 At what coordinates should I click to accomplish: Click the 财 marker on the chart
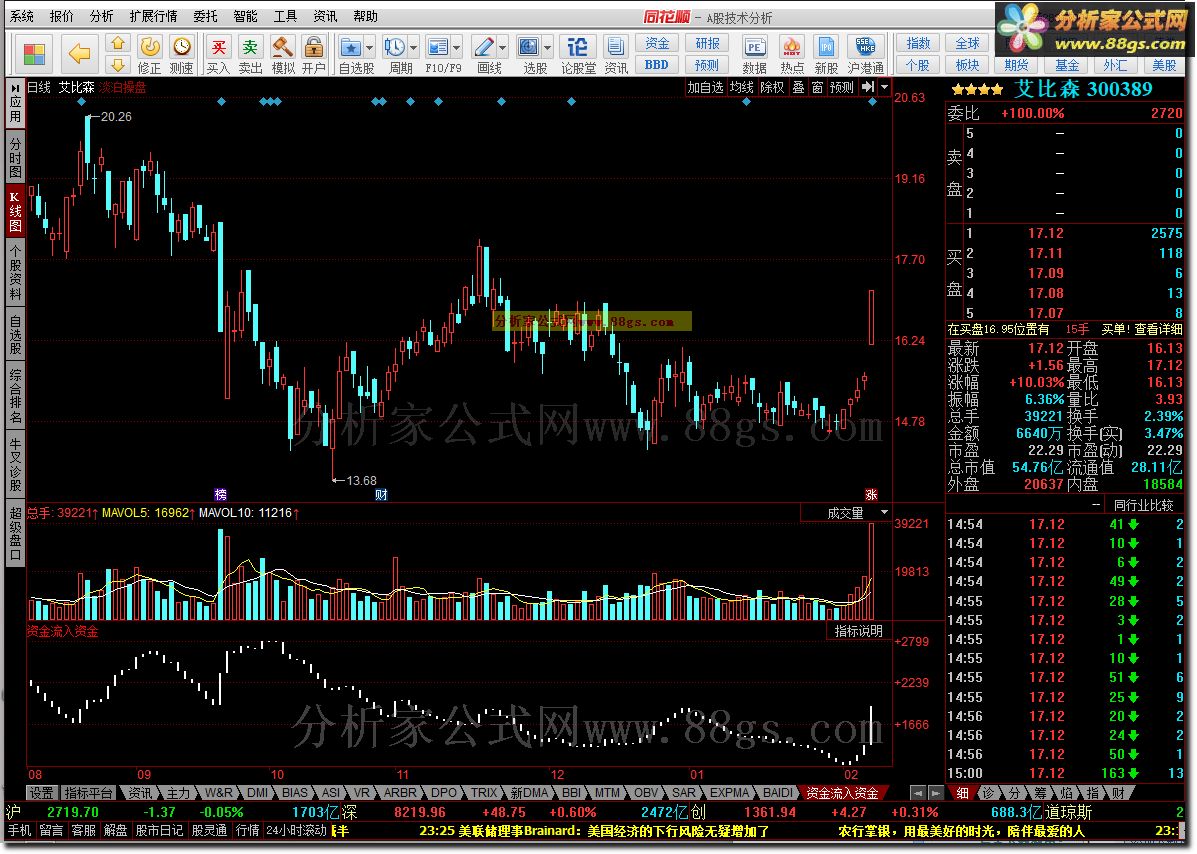pyautogui.click(x=381, y=495)
